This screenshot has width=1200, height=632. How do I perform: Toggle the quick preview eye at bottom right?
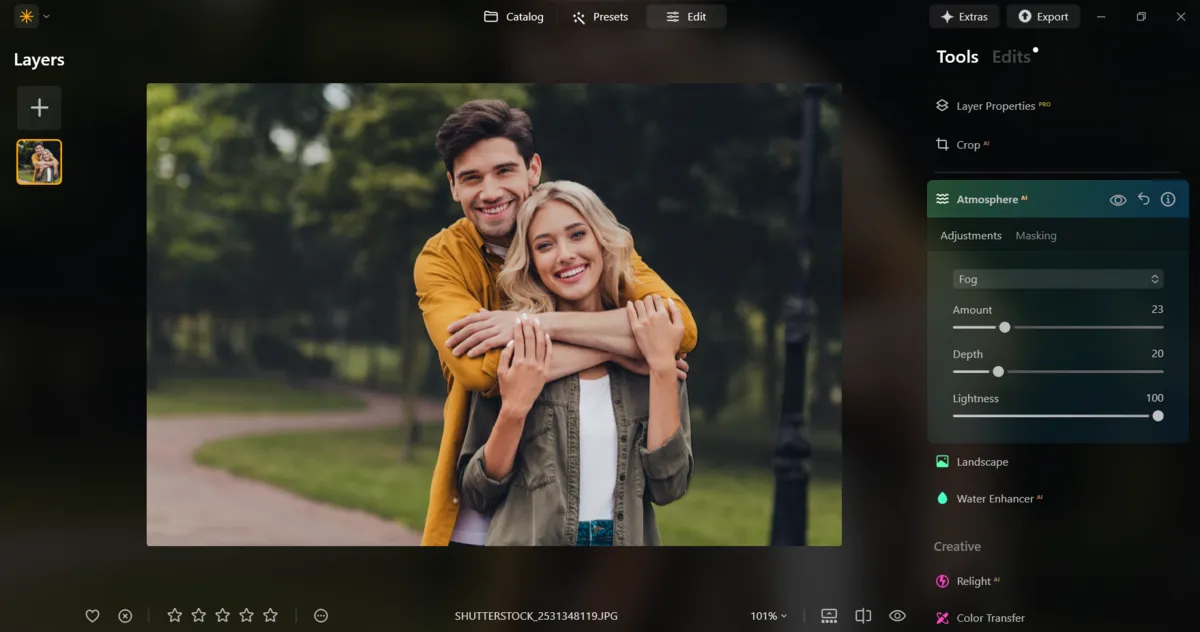pyautogui.click(x=896, y=615)
